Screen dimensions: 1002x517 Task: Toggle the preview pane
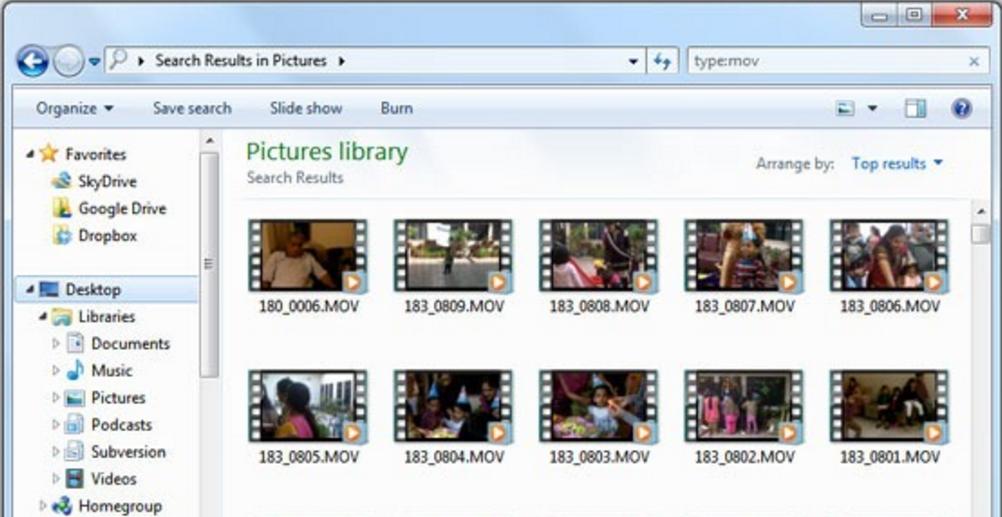915,109
